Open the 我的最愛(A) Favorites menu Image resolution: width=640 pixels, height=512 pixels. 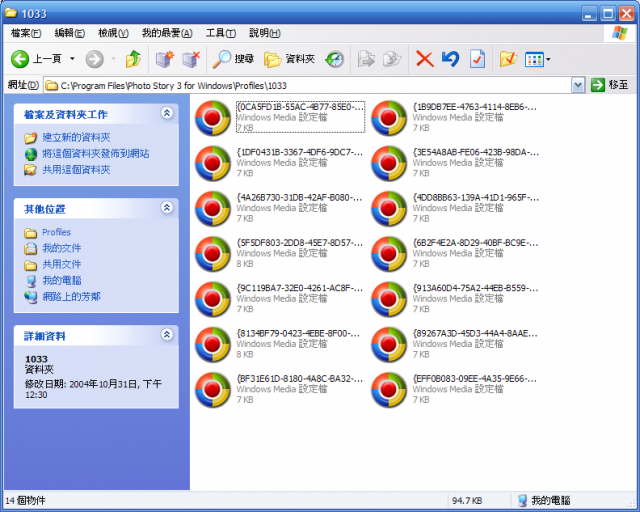[167, 33]
